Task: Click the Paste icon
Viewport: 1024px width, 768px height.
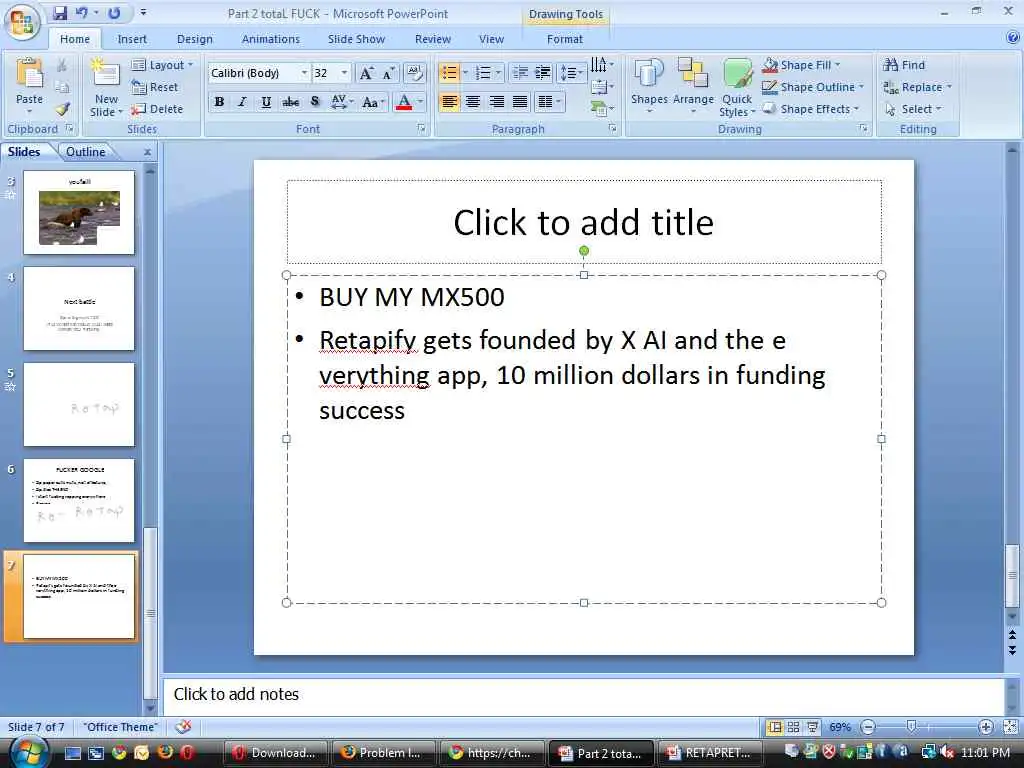Action: pos(29,74)
